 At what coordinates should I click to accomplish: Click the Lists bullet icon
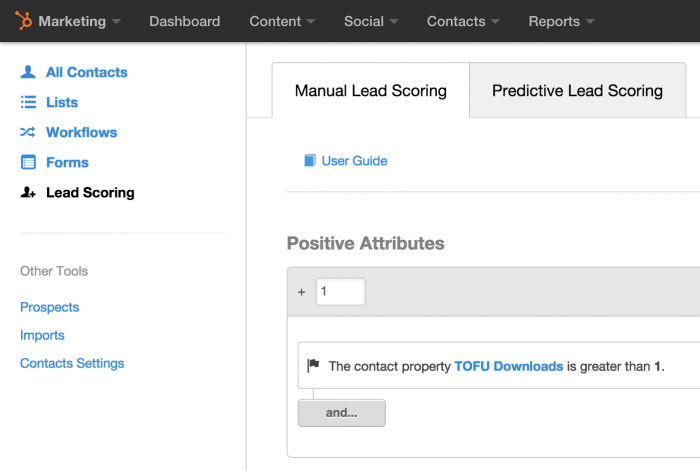[28, 102]
